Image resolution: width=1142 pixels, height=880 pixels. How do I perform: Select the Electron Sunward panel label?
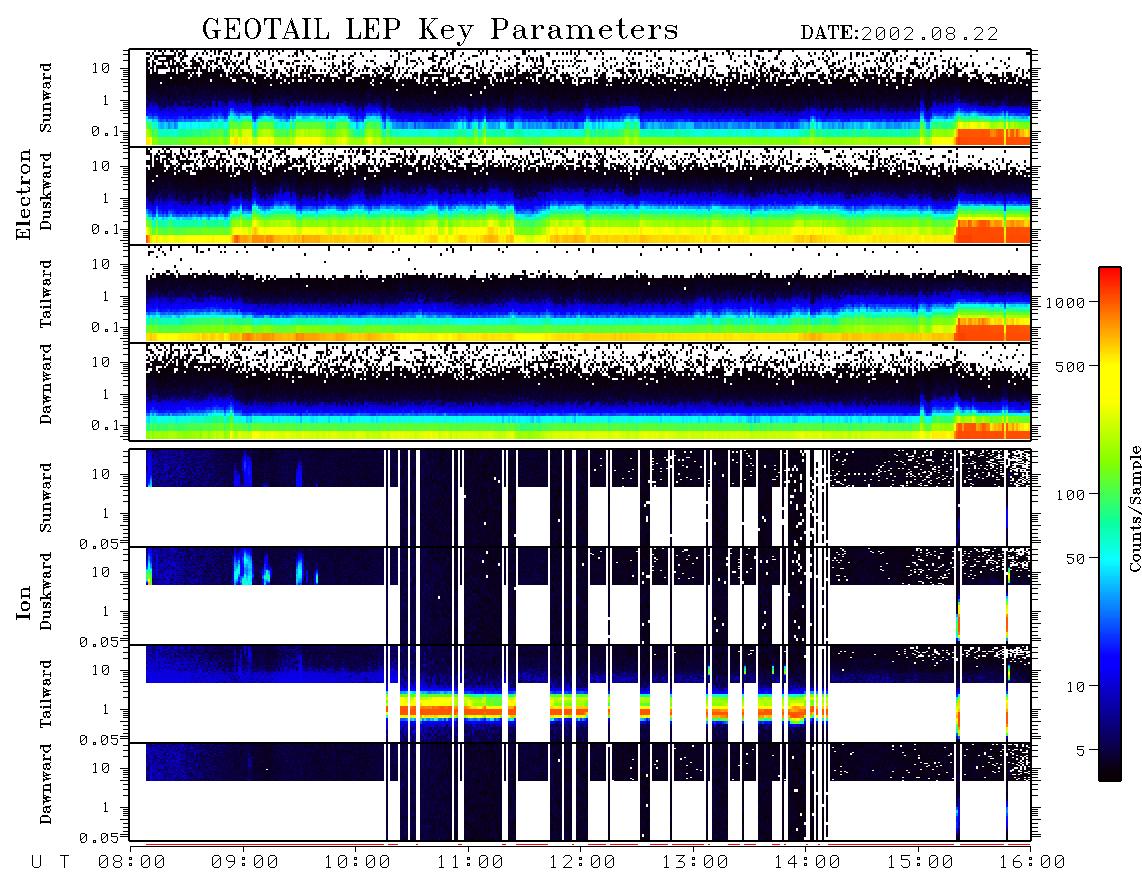[x=46, y=98]
